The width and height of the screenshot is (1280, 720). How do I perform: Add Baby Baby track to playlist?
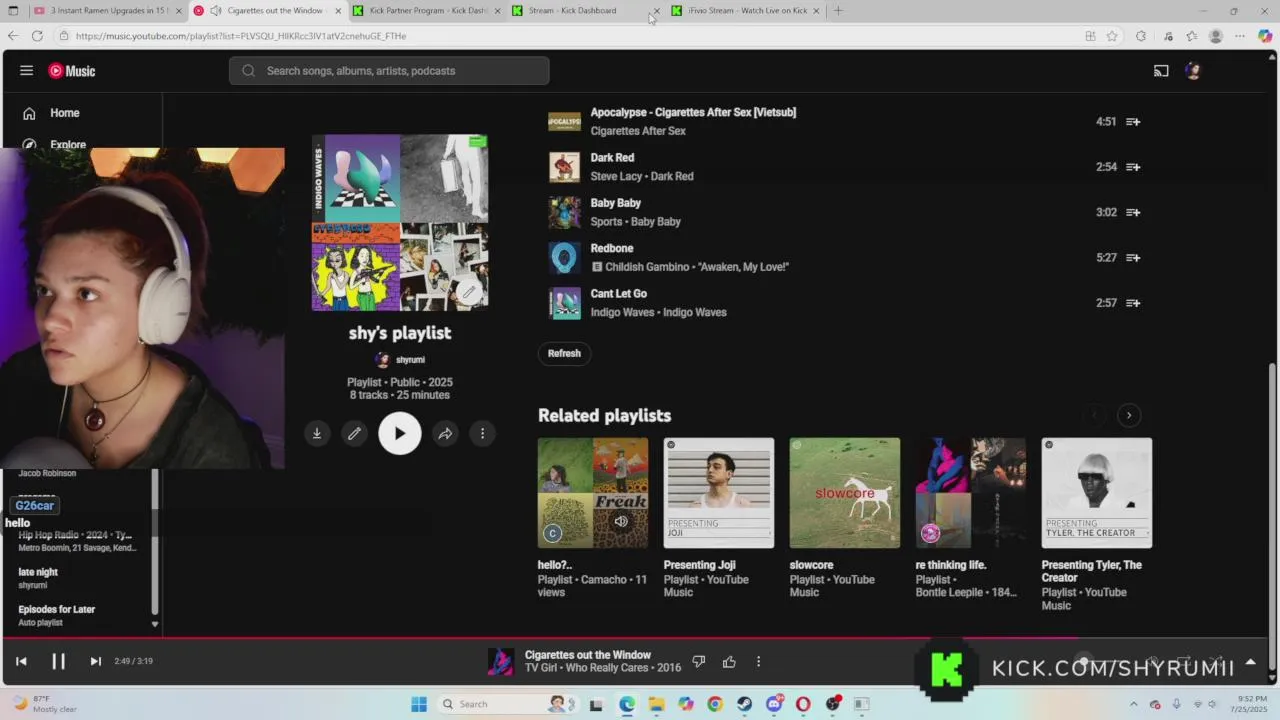click(1133, 212)
